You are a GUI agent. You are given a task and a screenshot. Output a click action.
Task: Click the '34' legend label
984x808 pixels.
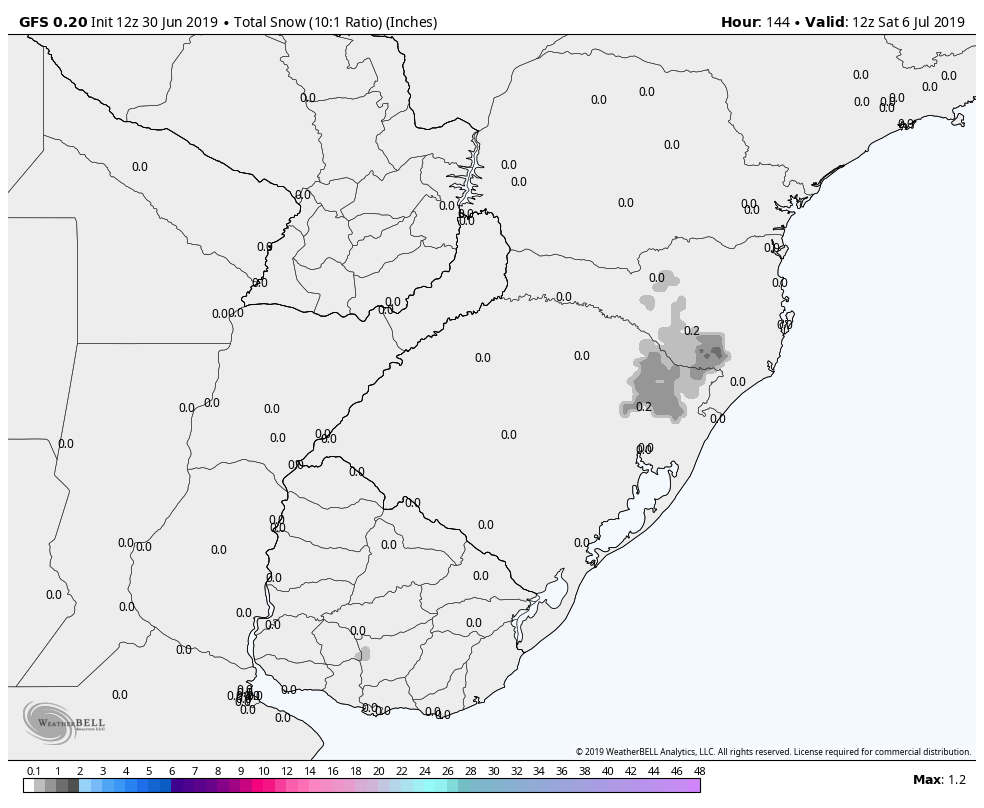tap(539, 771)
